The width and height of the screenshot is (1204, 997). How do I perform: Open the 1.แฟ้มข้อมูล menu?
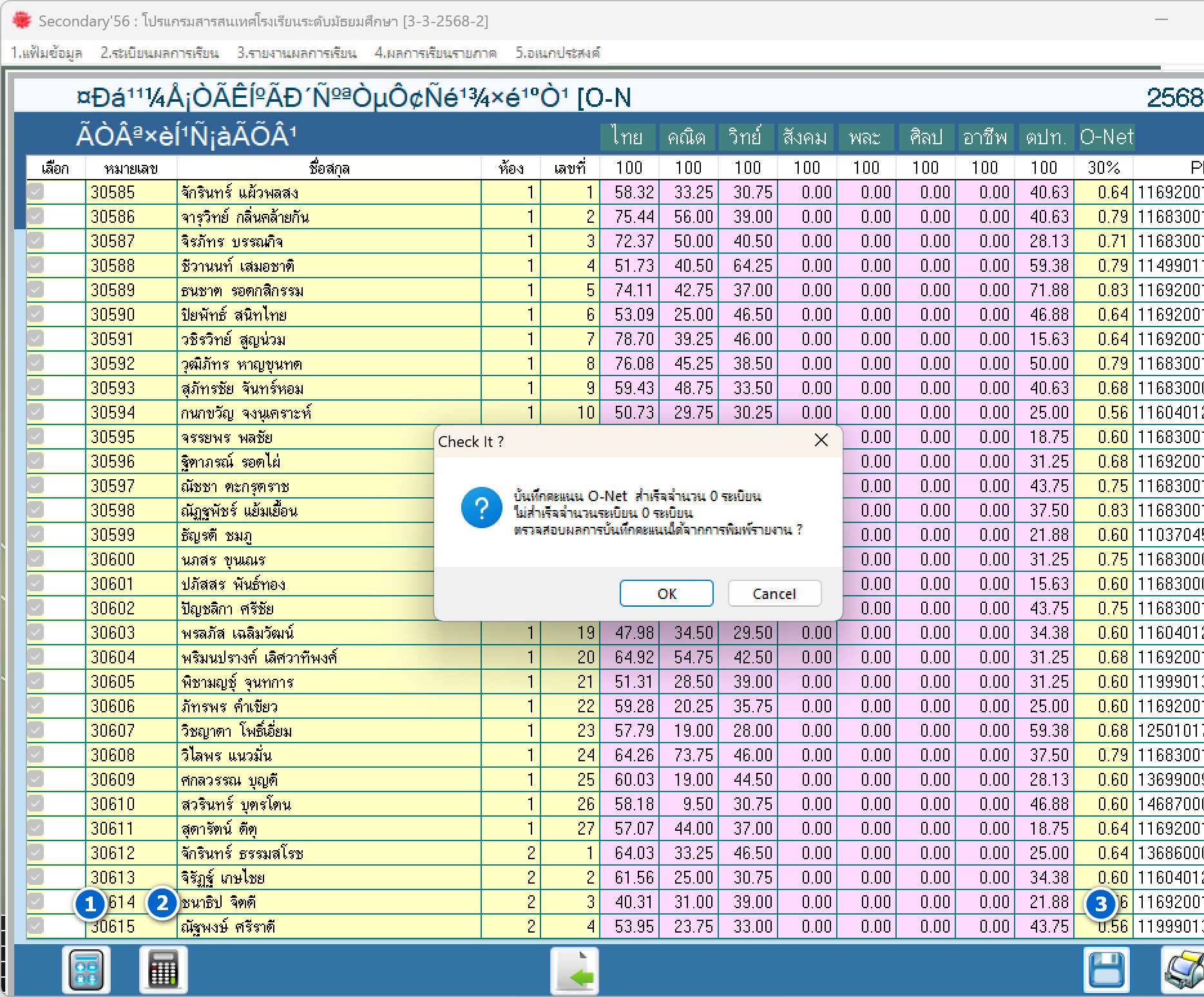click(46, 53)
